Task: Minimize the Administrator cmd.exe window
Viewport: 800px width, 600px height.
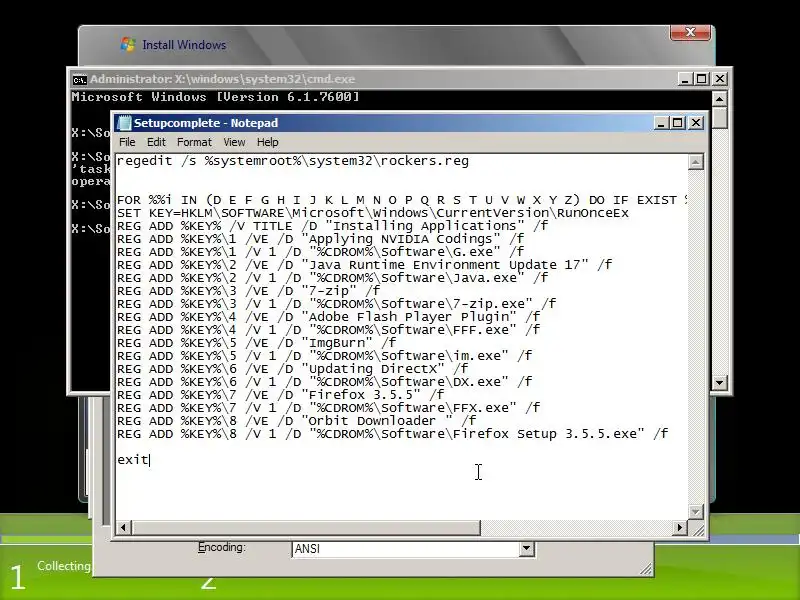Action: (x=685, y=79)
